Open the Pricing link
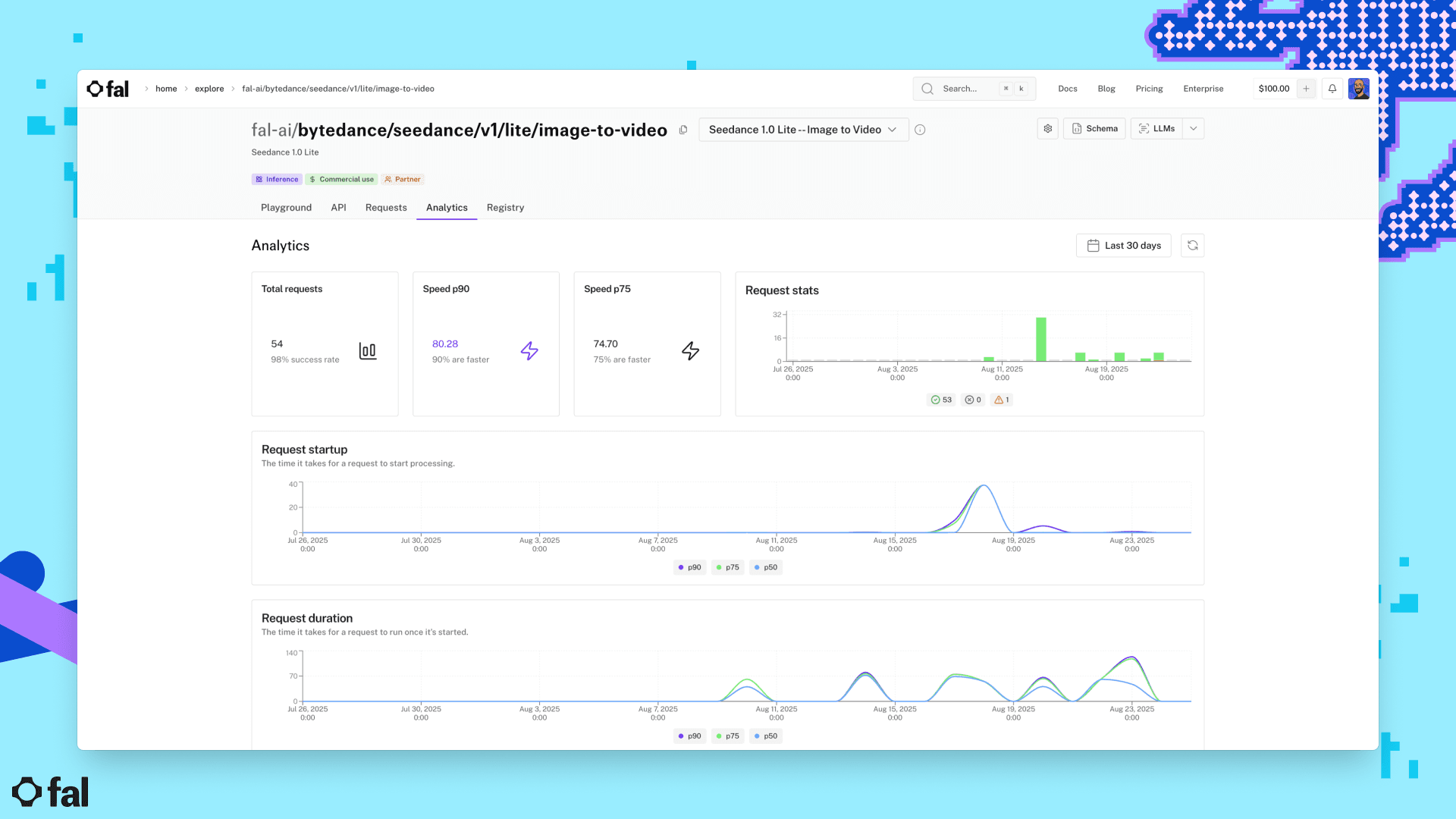The image size is (1456, 819). 1149,89
